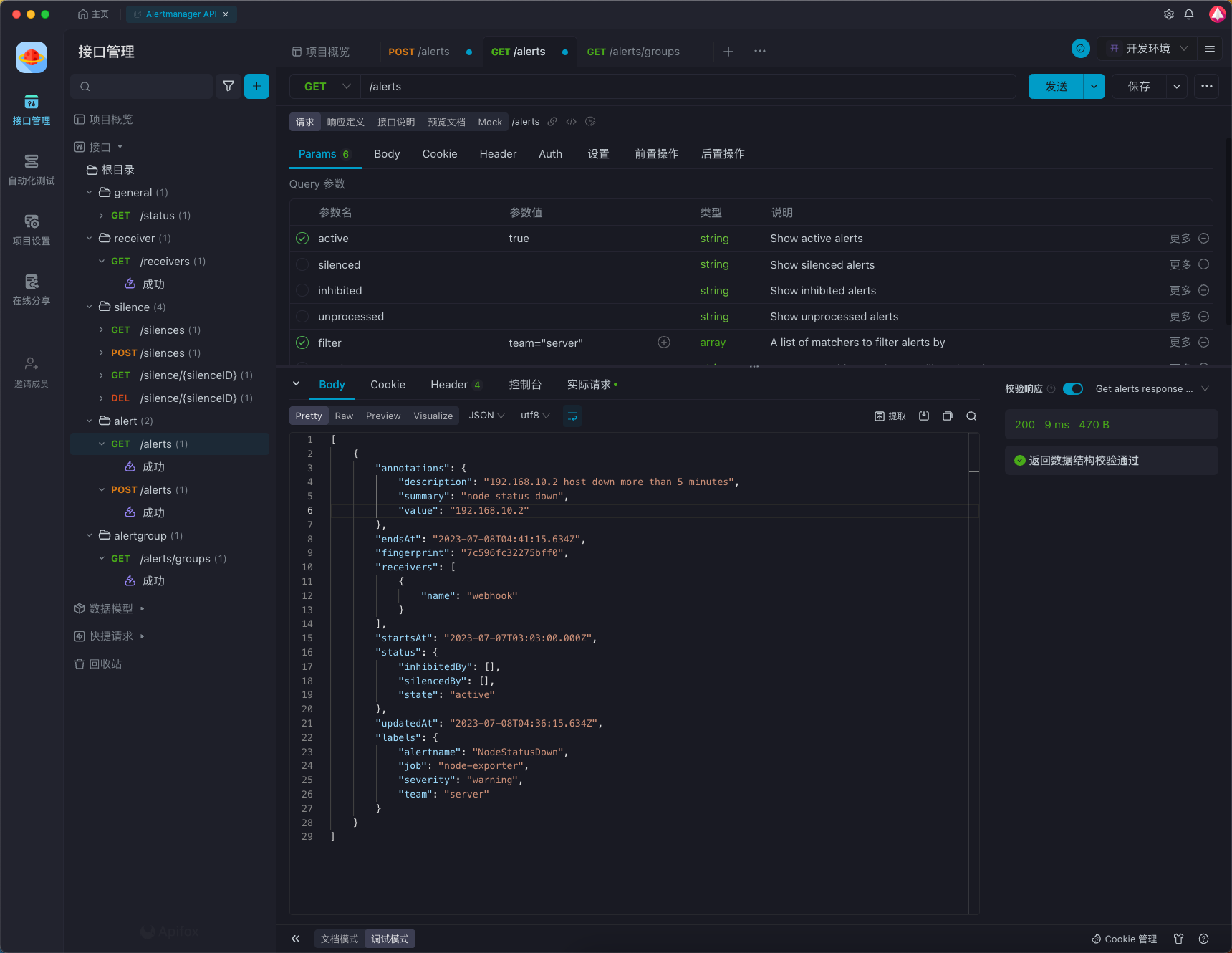This screenshot has height=953, width=1232.
Task: Click the 发送 send button
Action: [x=1056, y=87]
